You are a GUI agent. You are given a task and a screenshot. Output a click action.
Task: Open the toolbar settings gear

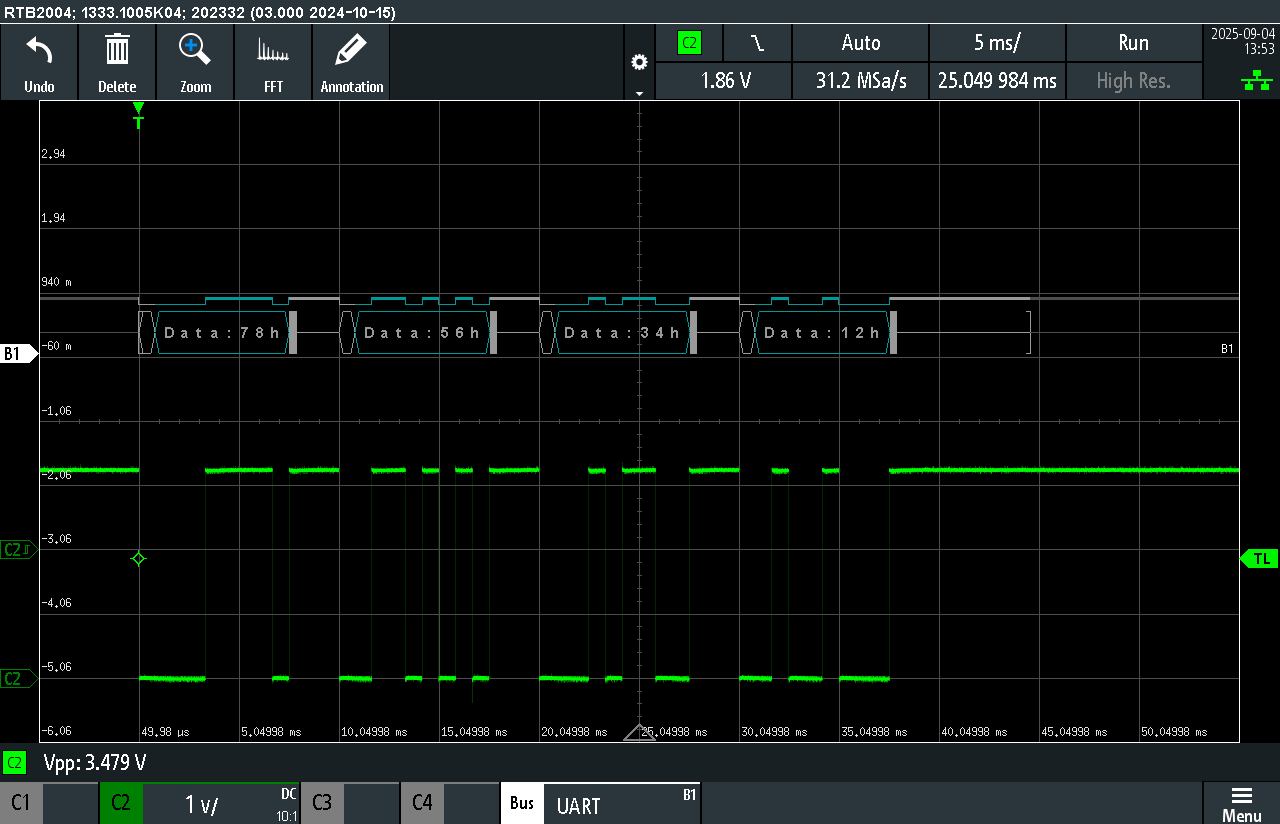click(639, 62)
